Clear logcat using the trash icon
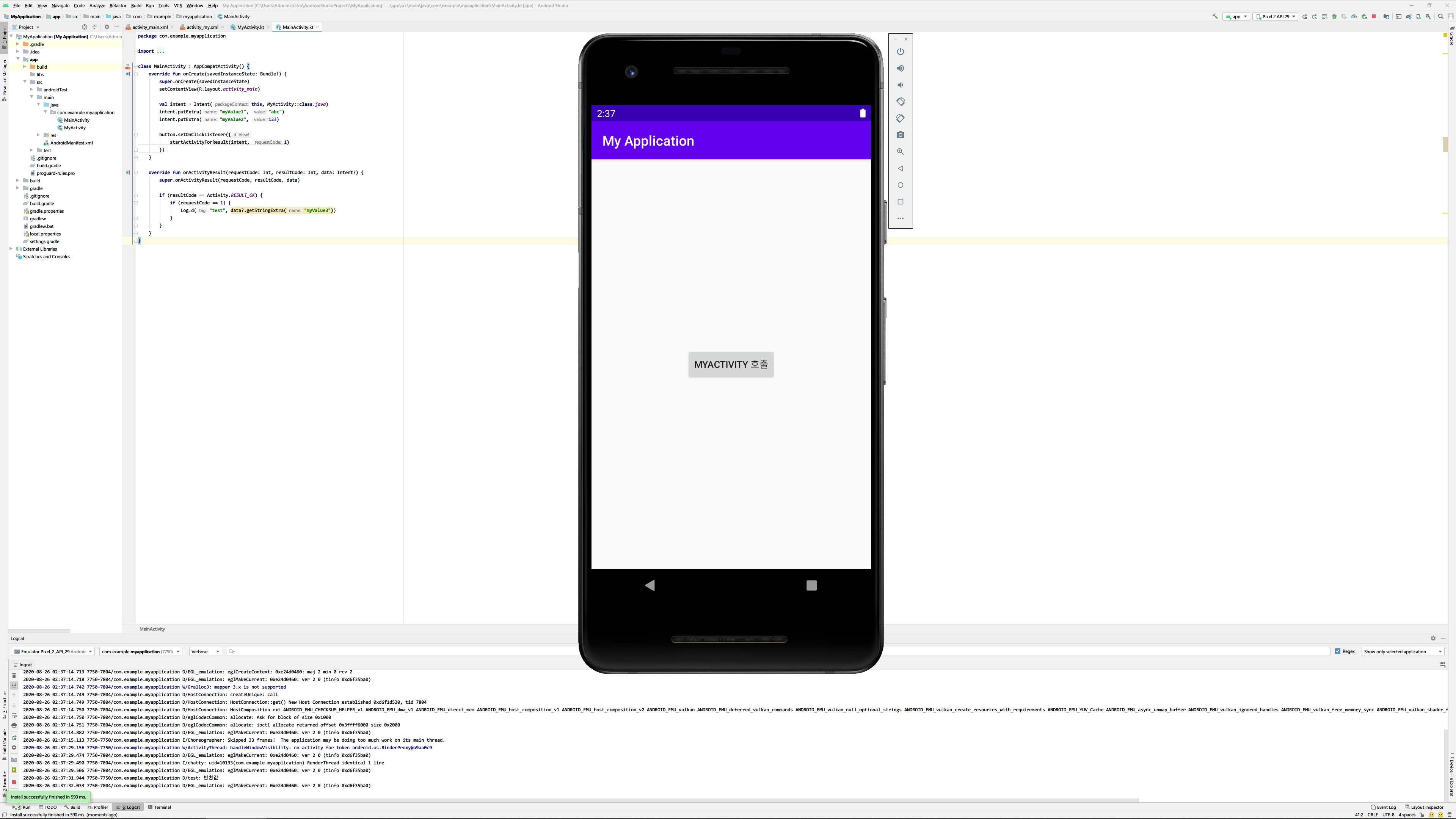Screen dimensions: 1456x819 click(x=14, y=675)
